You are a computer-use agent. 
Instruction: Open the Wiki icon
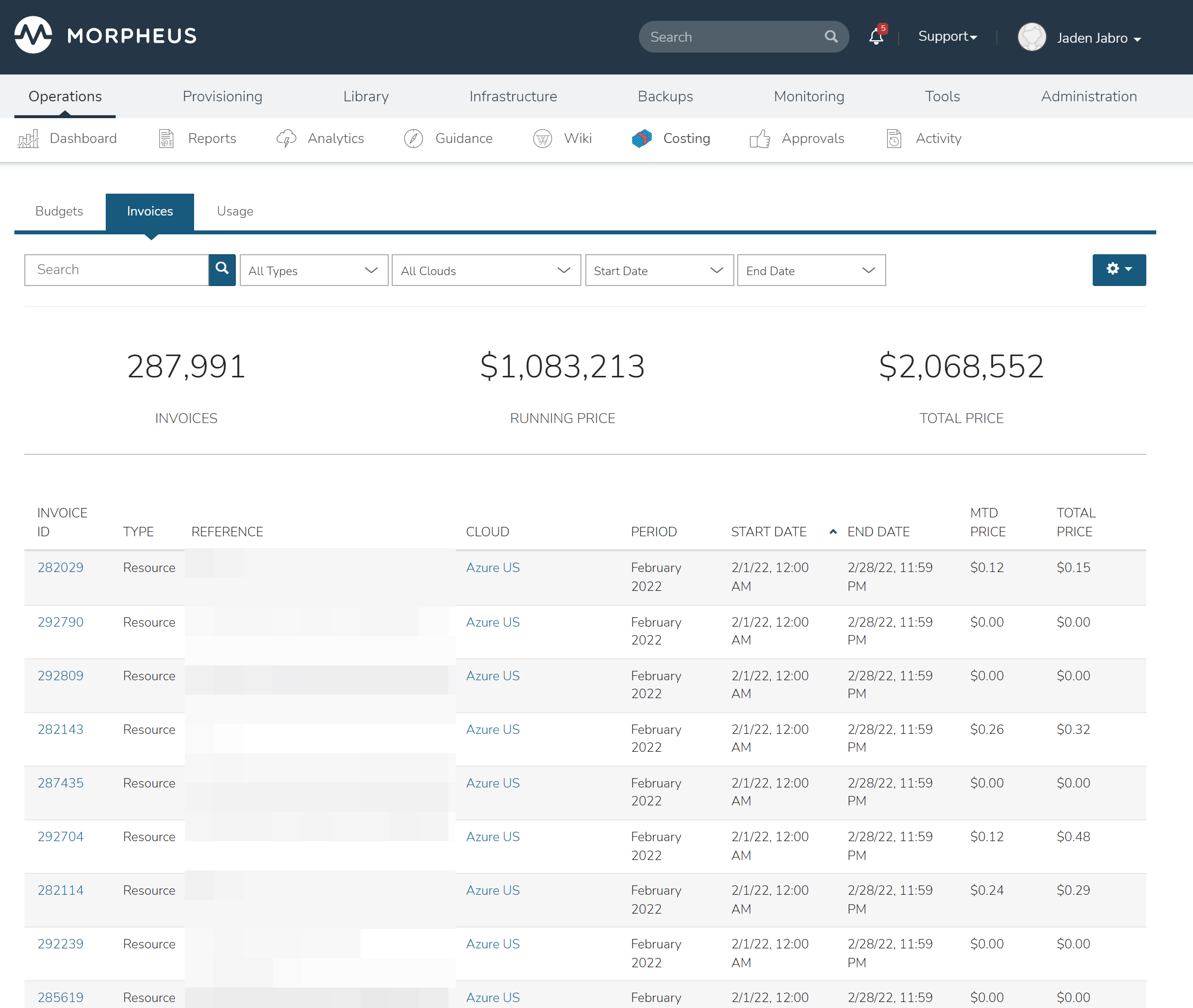click(x=542, y=138)
